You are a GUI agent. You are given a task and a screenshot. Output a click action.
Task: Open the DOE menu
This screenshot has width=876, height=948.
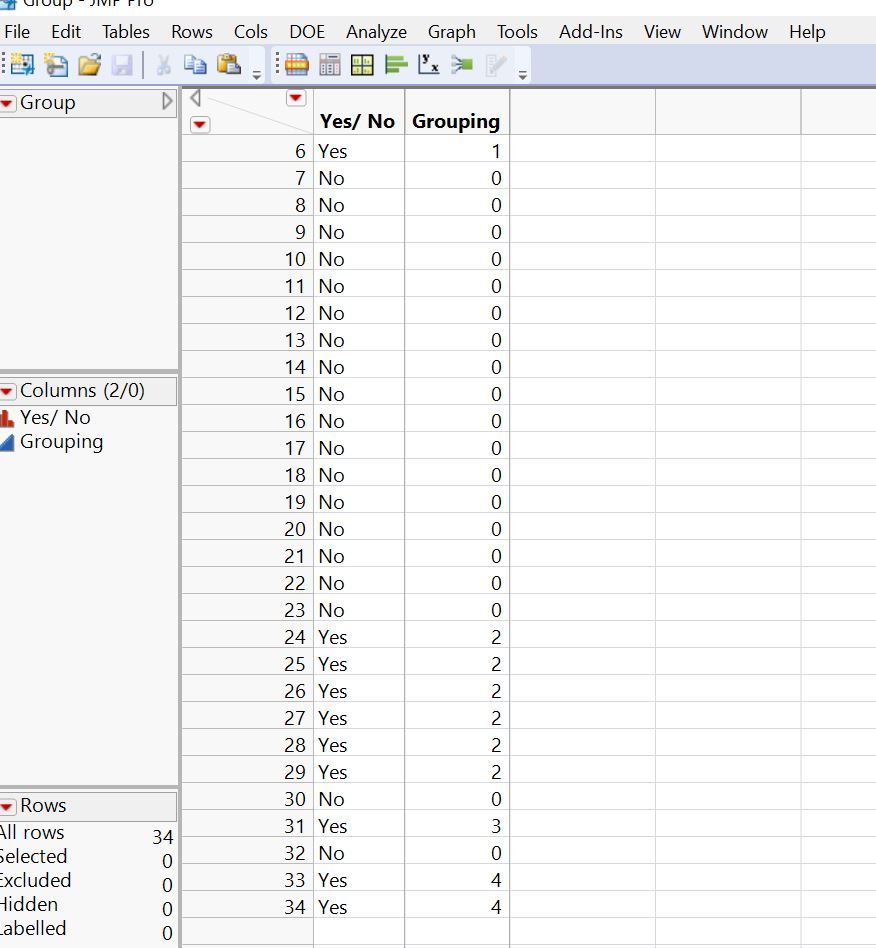307,31
